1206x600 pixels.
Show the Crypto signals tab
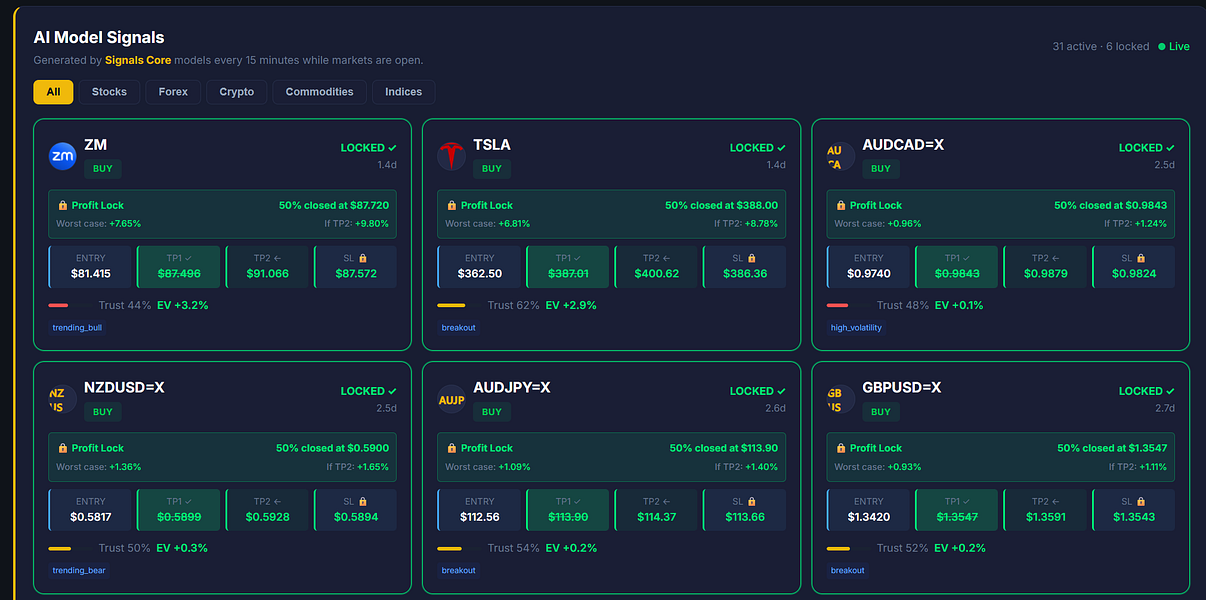point(237,92)
